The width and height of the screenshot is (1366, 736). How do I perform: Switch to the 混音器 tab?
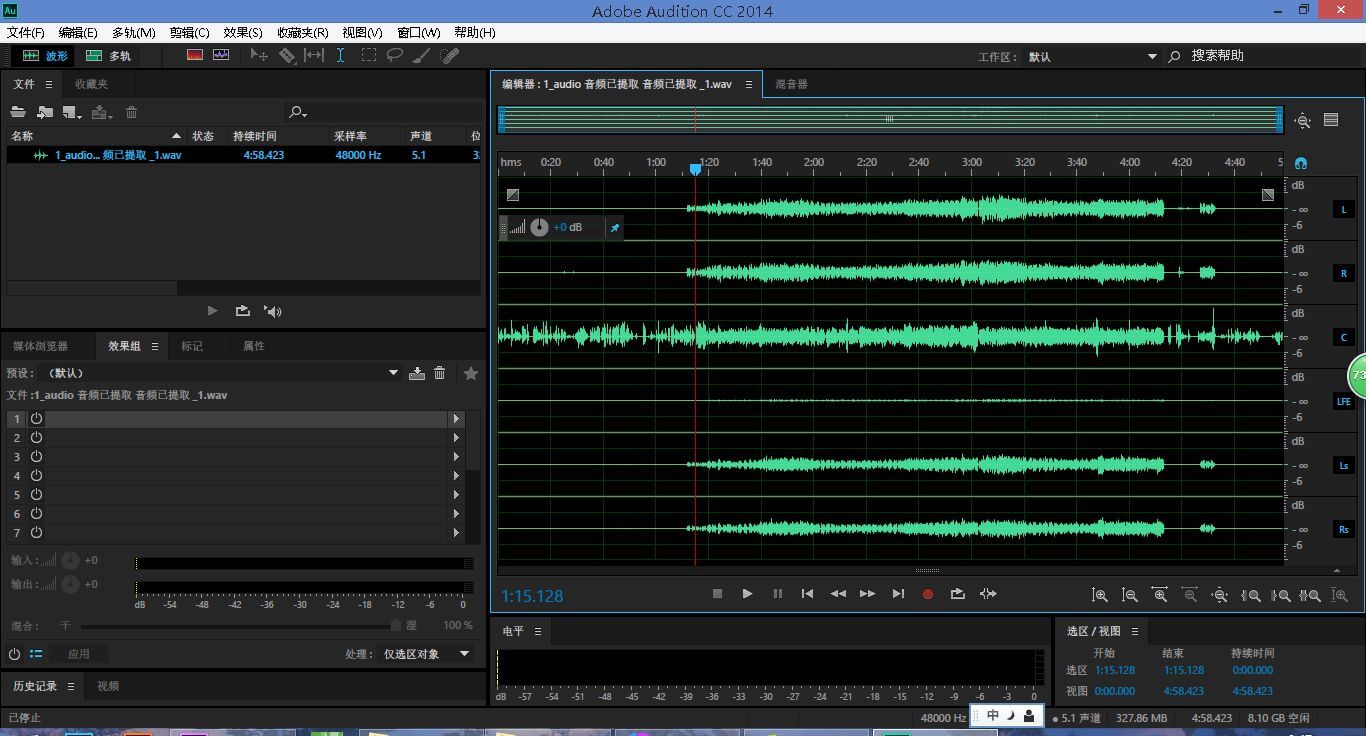(x=791, y=85)
